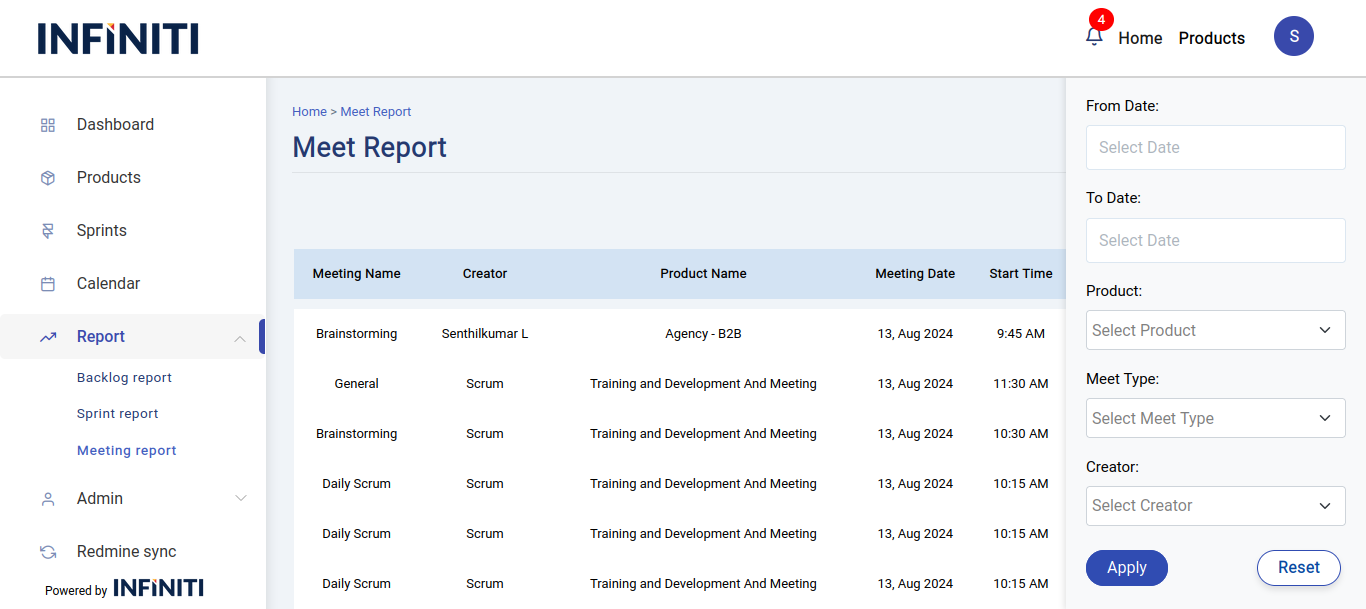
Task: Click the INFINITI logo in header
Action: coord(118,38)
